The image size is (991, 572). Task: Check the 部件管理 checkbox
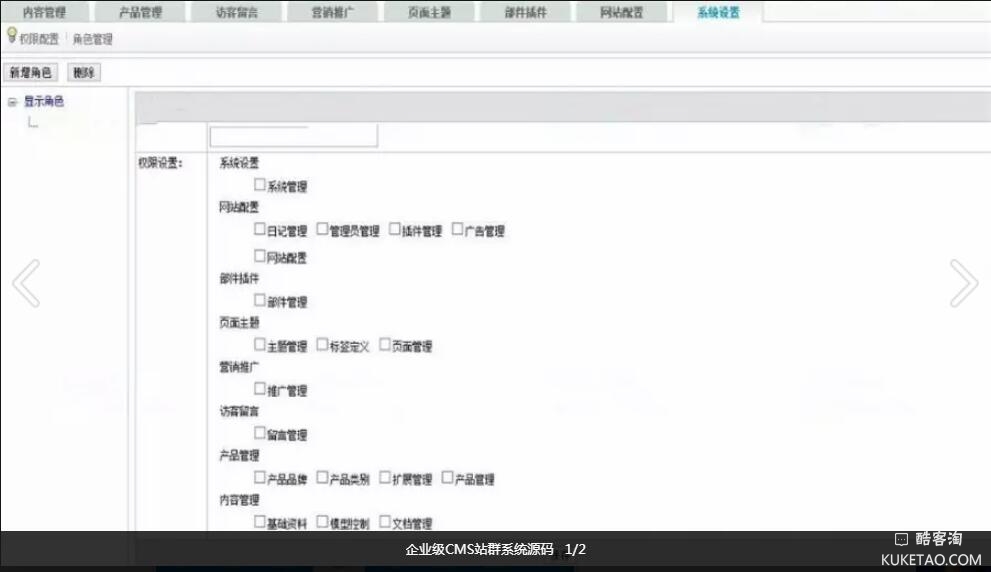pos(259,300)
